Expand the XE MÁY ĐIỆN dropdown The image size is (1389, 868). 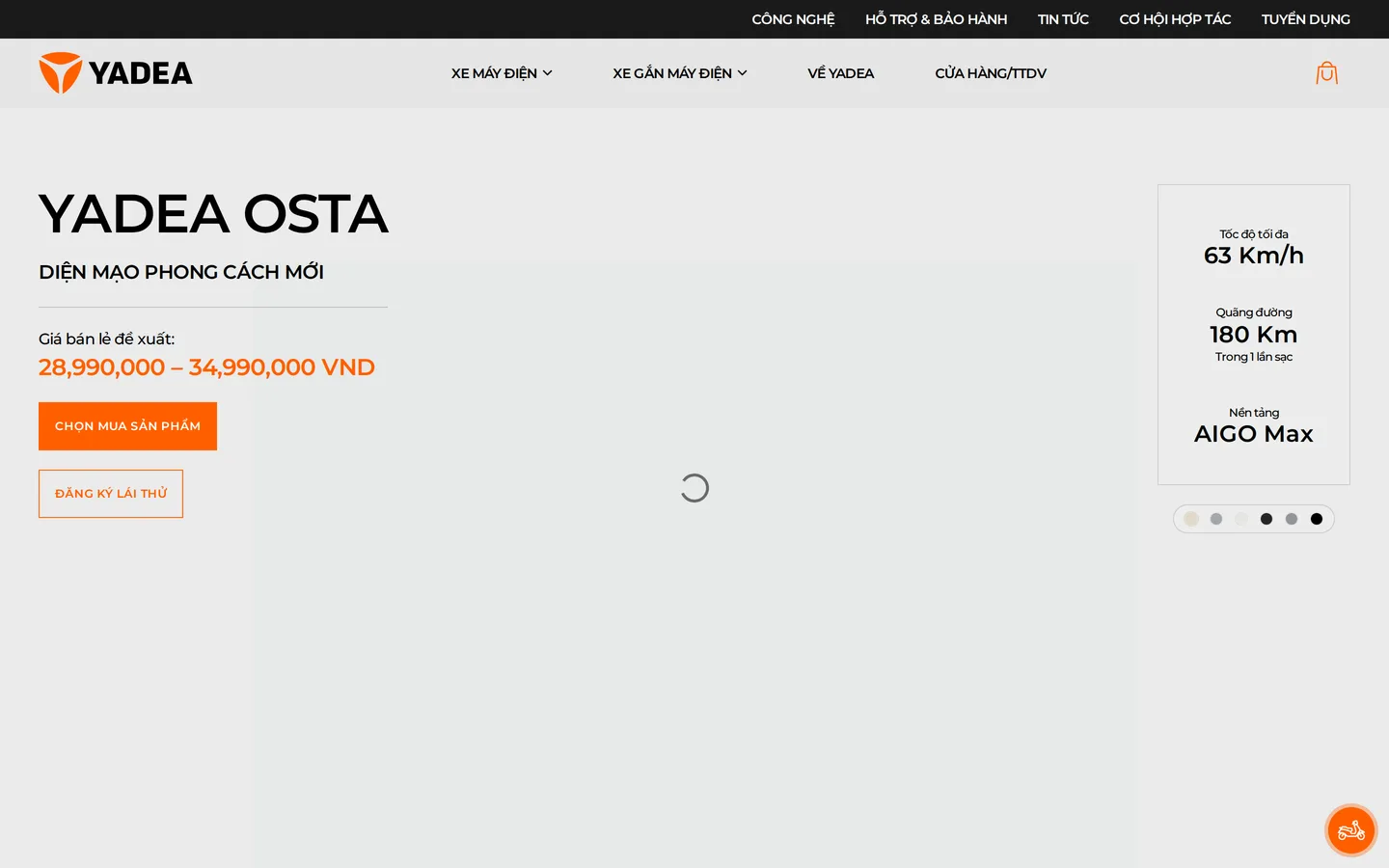pos(502,73)
